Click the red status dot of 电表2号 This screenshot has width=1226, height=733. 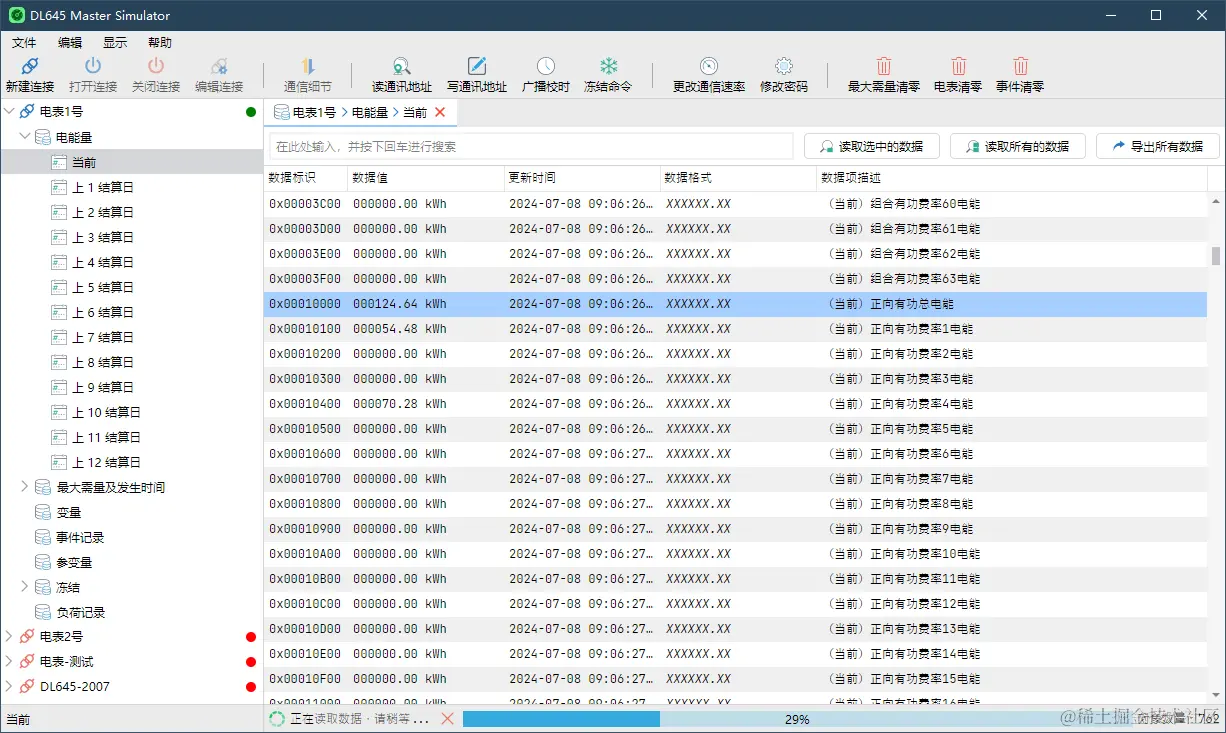251,637
